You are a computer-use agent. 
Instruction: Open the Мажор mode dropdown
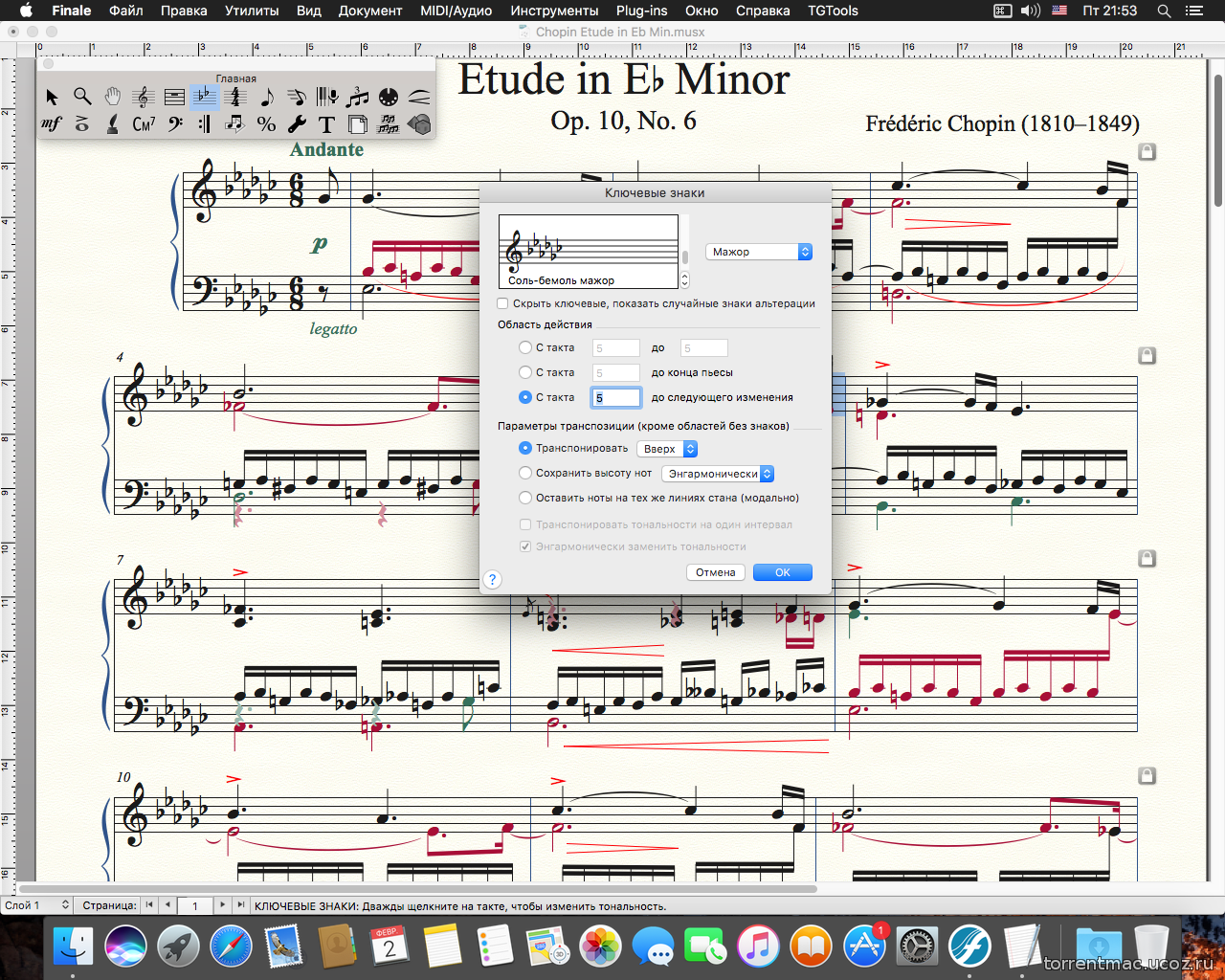pyautogui.click(x=759, y=252)
